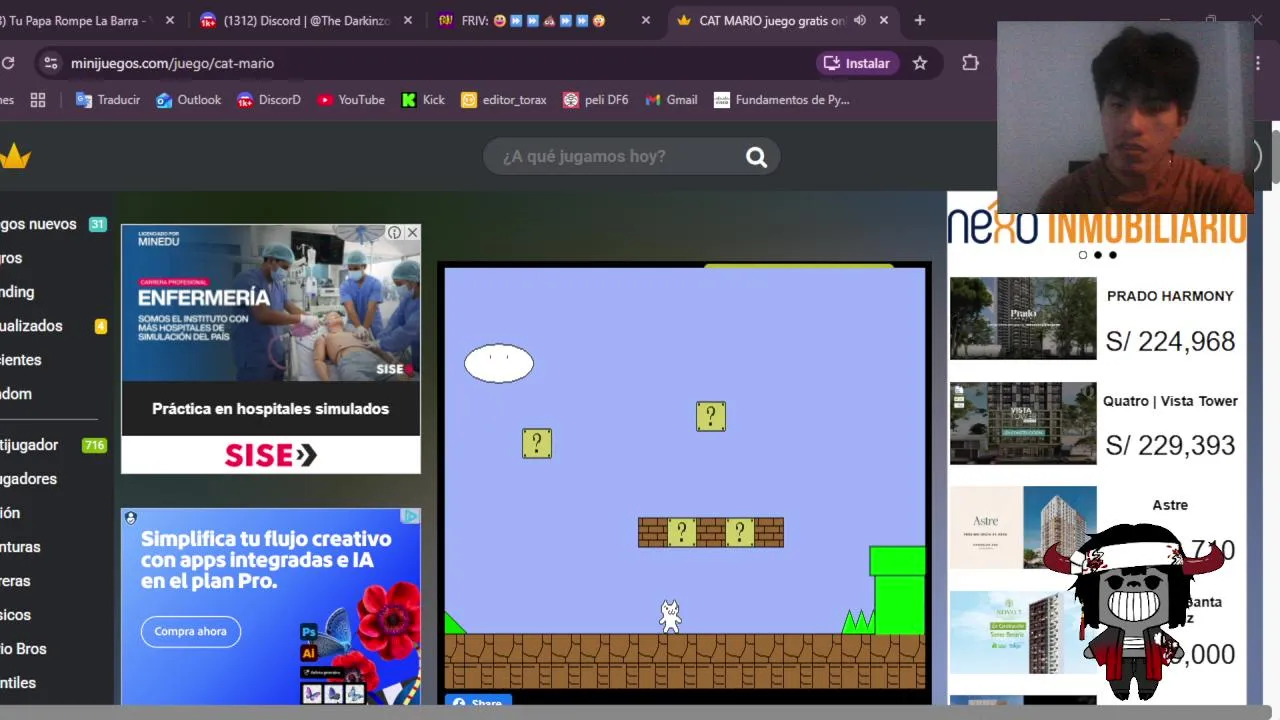Open a new browser tab
This screenshot has width=1280, height=720.
(920, 20)
